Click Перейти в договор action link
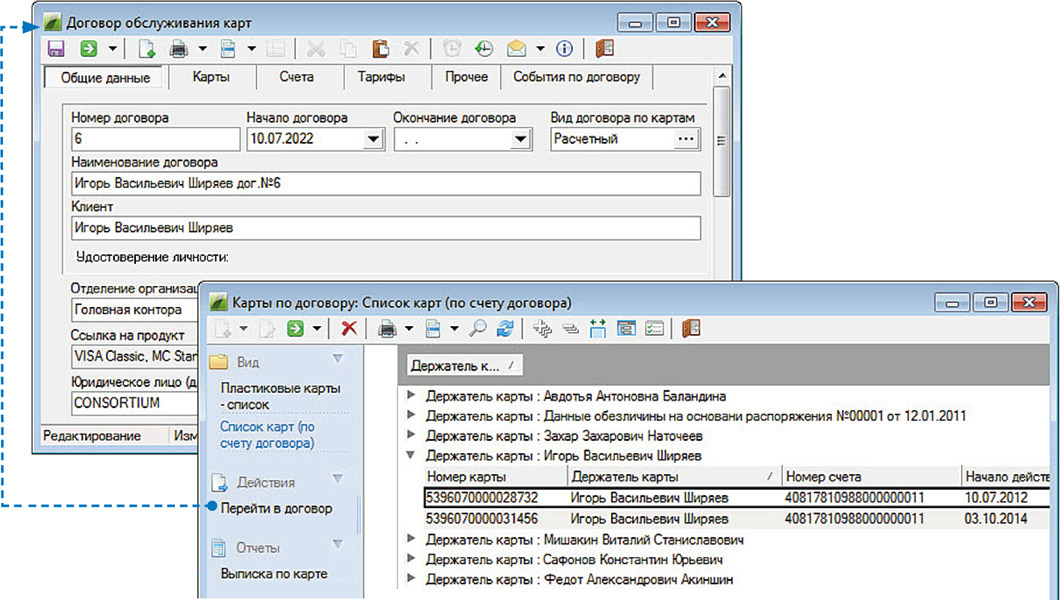Viewport: 1060px width, 600px height. [x=276, y=508]
